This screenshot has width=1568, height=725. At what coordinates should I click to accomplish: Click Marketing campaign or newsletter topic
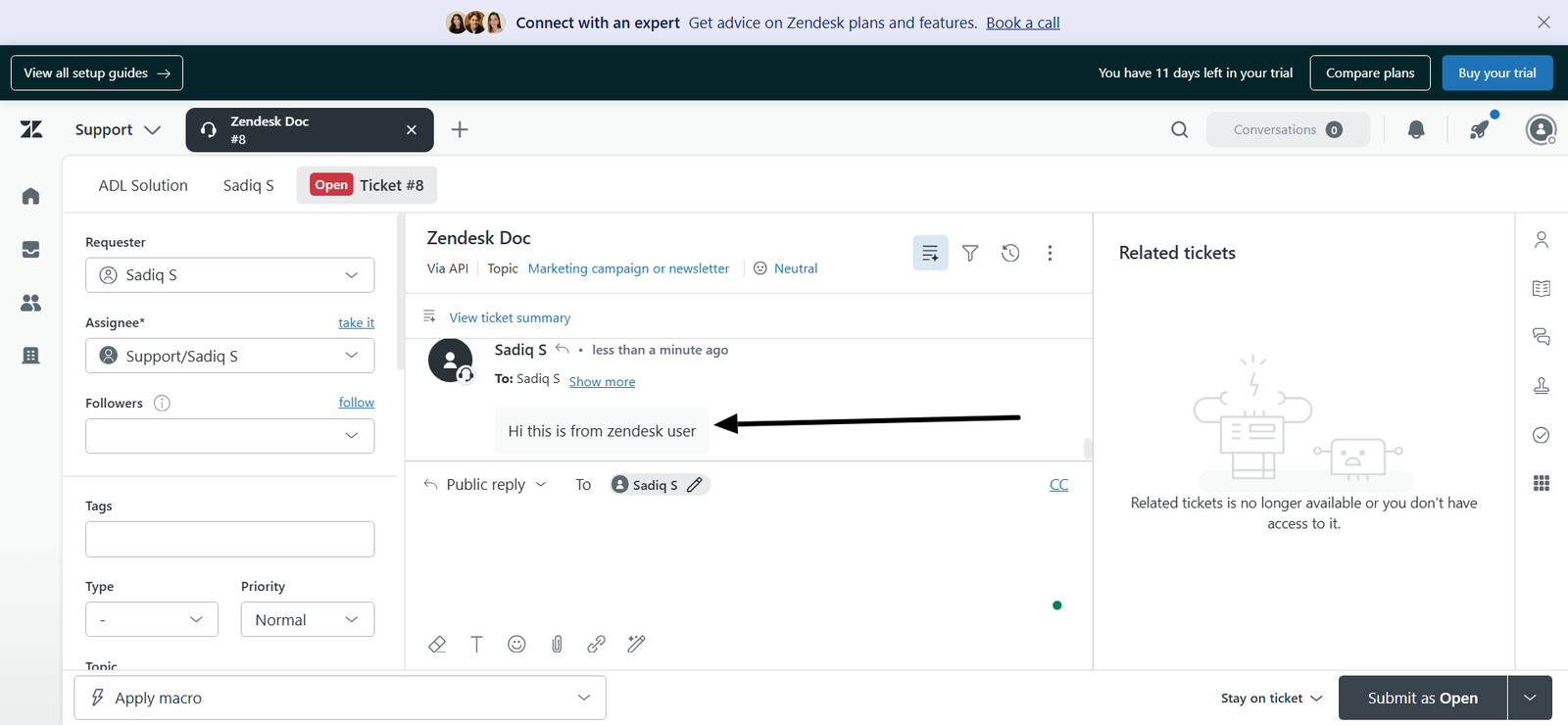(x=628, y=268)
